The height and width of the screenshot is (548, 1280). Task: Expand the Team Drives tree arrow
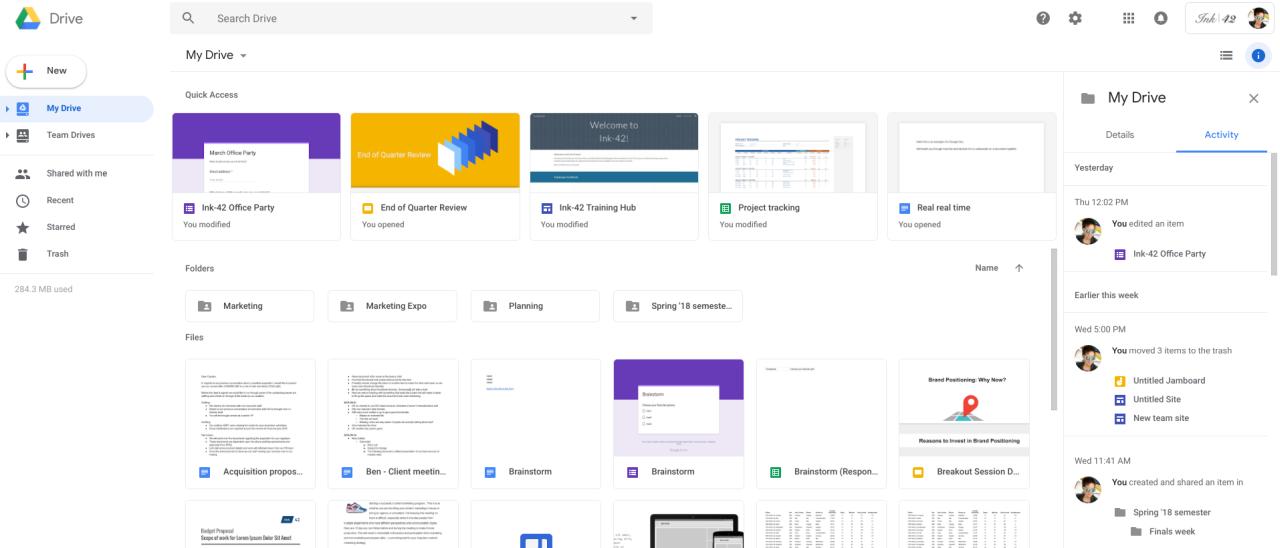coord(8,135)
